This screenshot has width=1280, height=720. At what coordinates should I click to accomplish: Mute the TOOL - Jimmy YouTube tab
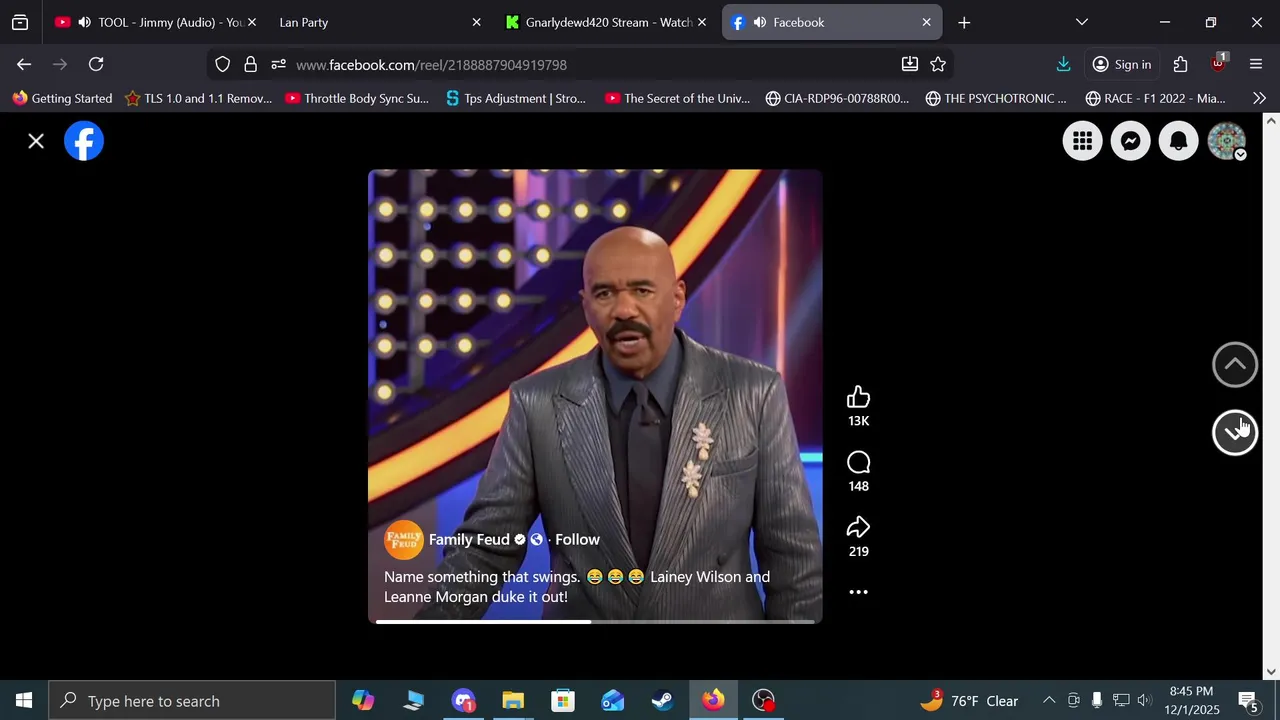(84, 22)
